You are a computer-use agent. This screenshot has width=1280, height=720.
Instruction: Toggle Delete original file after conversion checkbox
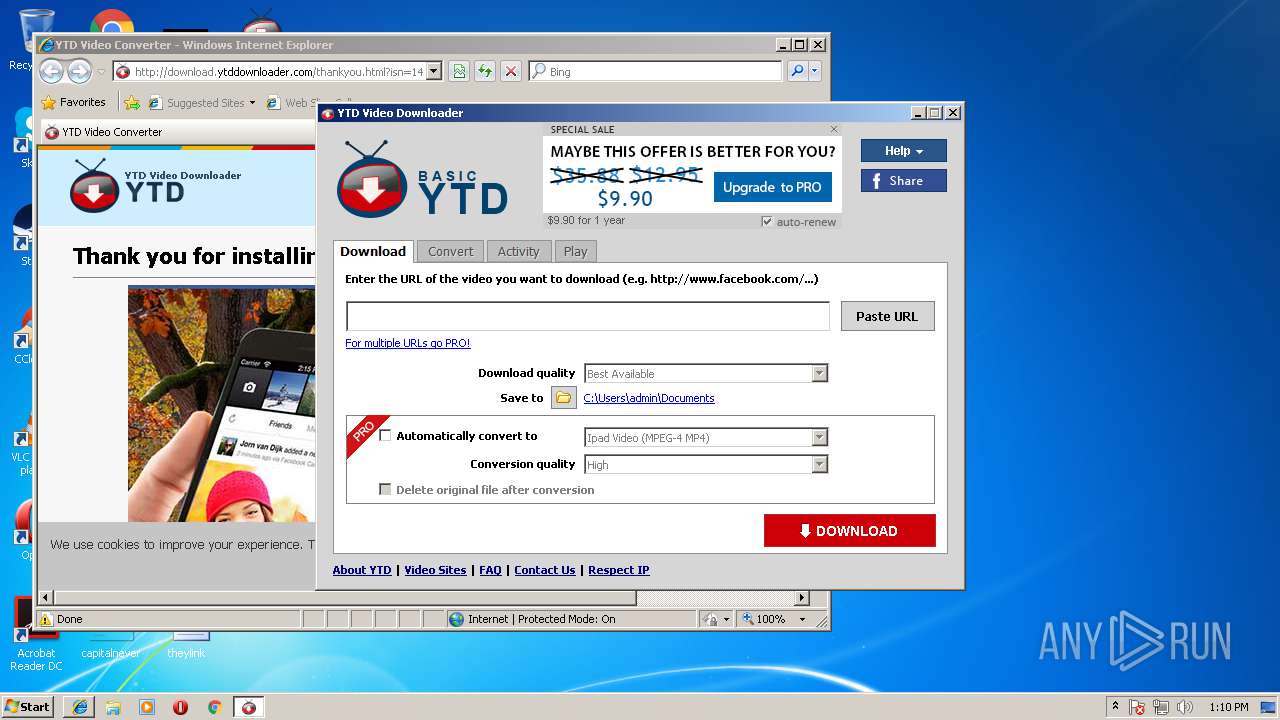(x=385, y=489)
